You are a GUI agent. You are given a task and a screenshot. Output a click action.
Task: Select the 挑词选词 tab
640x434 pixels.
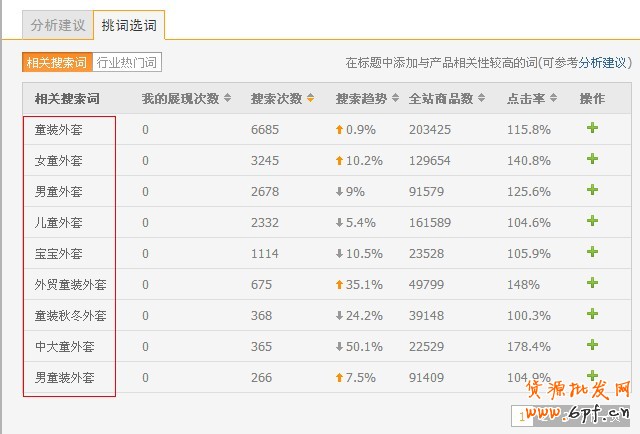click(x=129, y=25)
